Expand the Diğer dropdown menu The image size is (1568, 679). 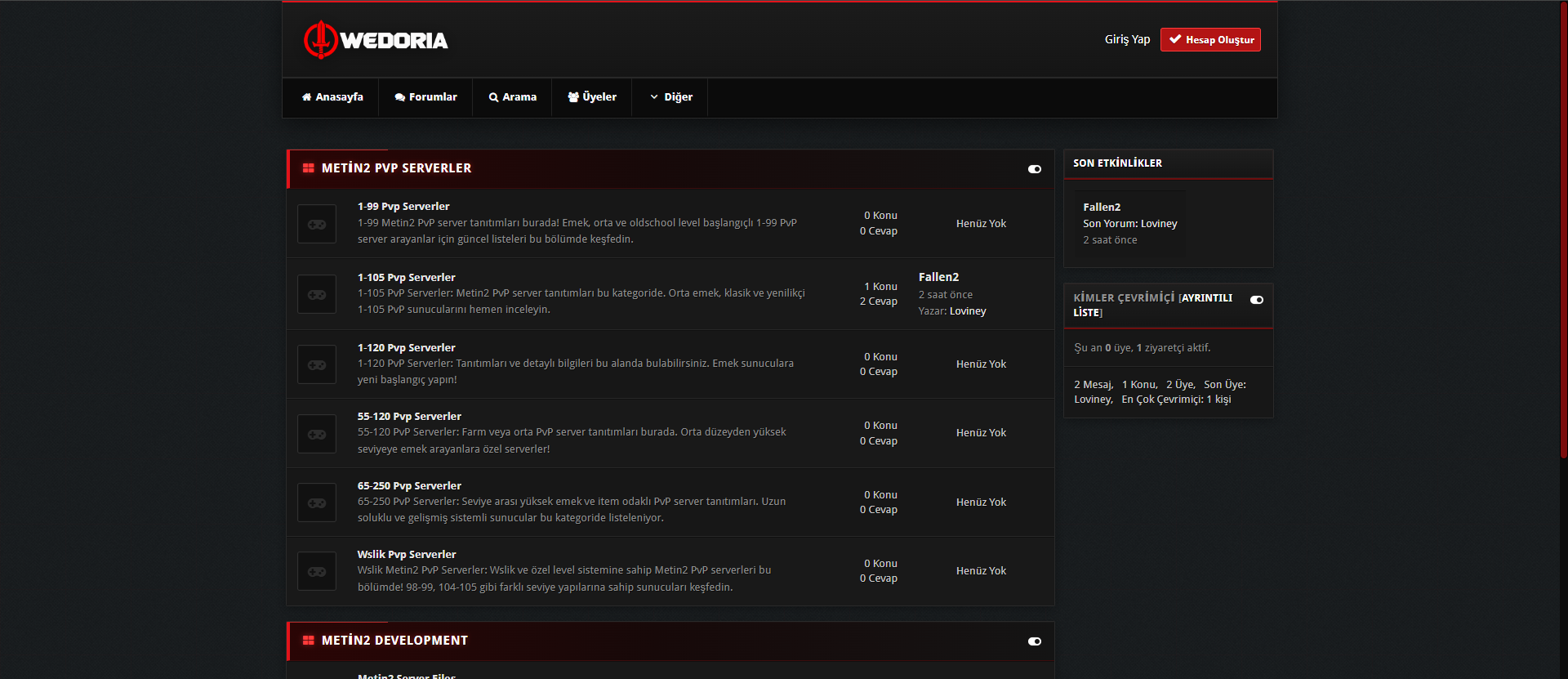point(670,97)
